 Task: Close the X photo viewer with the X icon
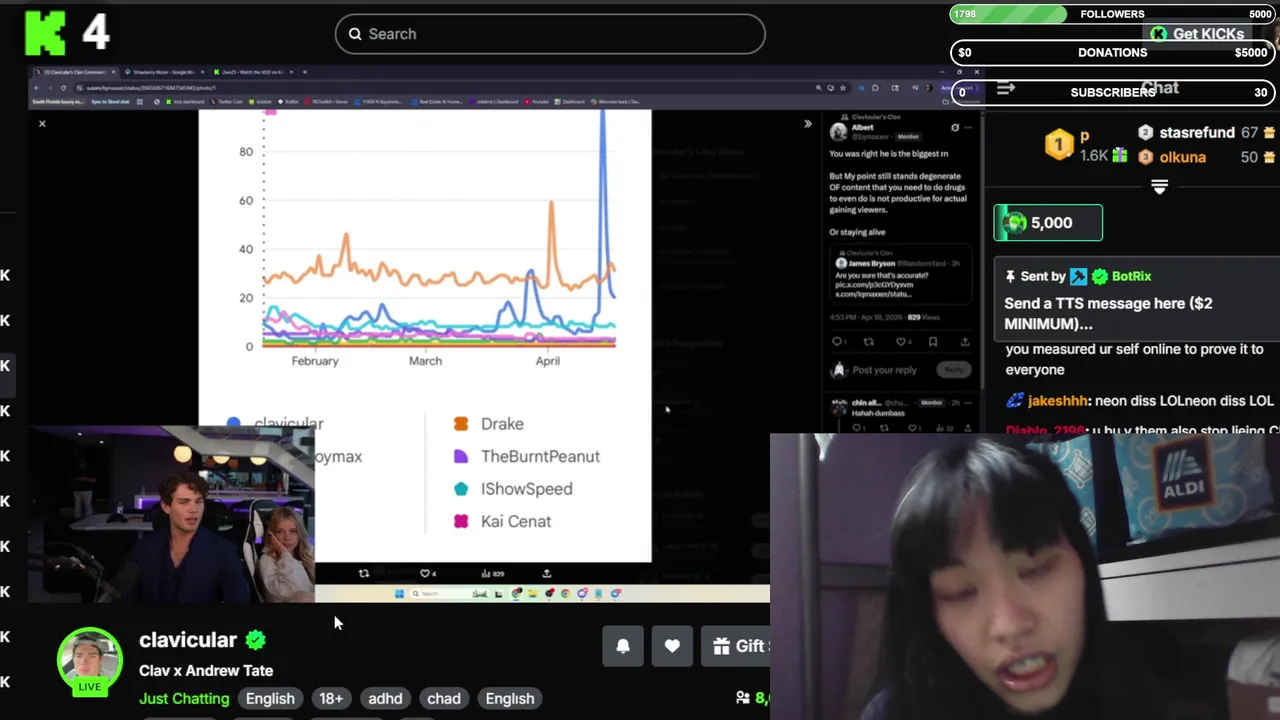tap(42, 123)
